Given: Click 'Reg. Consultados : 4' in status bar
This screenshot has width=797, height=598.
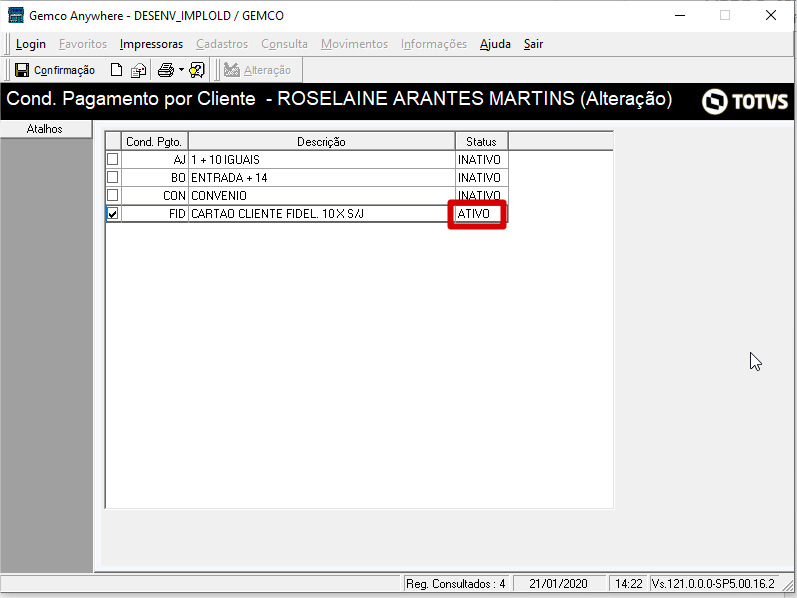Looking at the screenshot, I should [x=455, y=583].
